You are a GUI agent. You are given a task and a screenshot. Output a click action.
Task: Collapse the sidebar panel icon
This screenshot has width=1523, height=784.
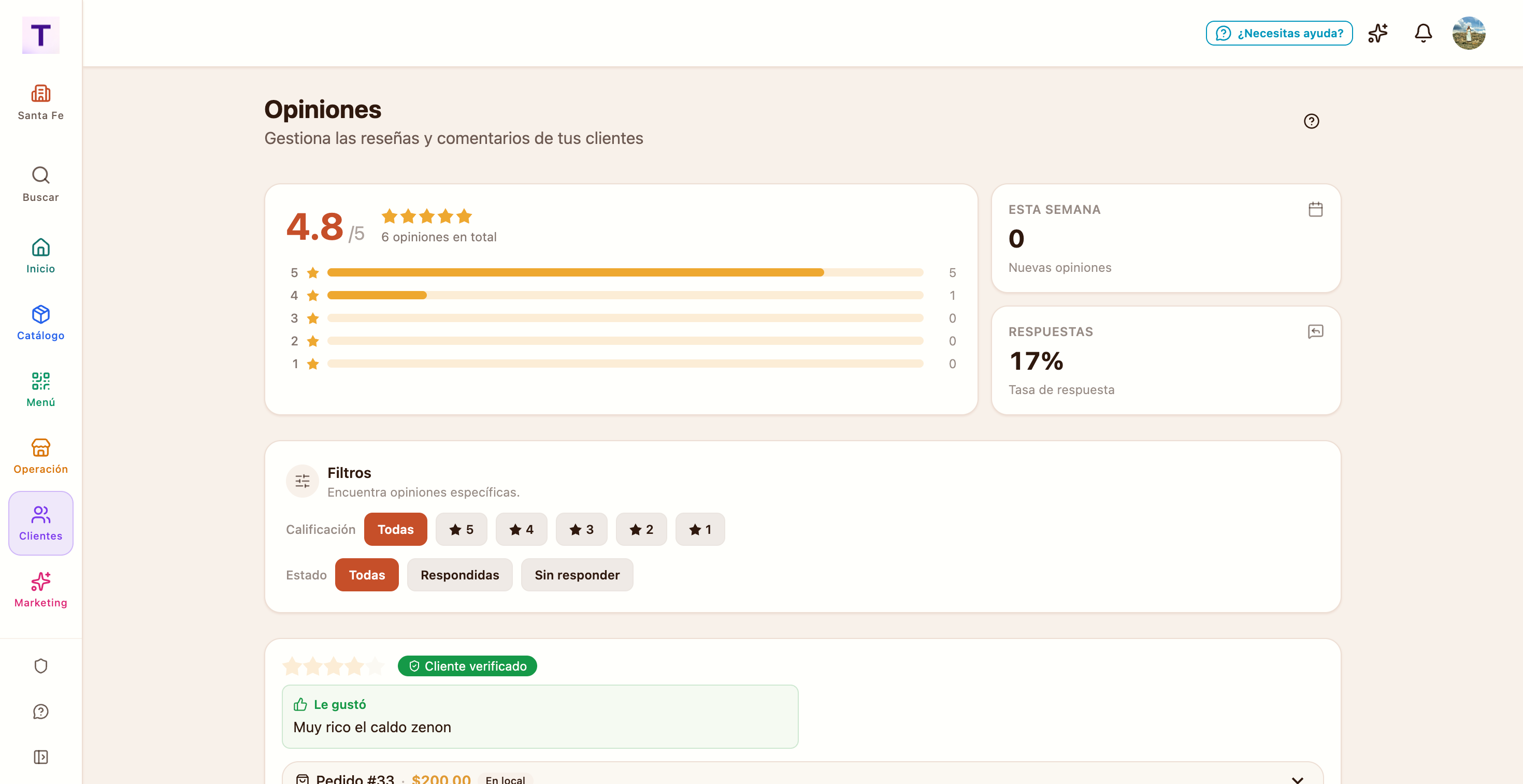(x=41, y=757)
